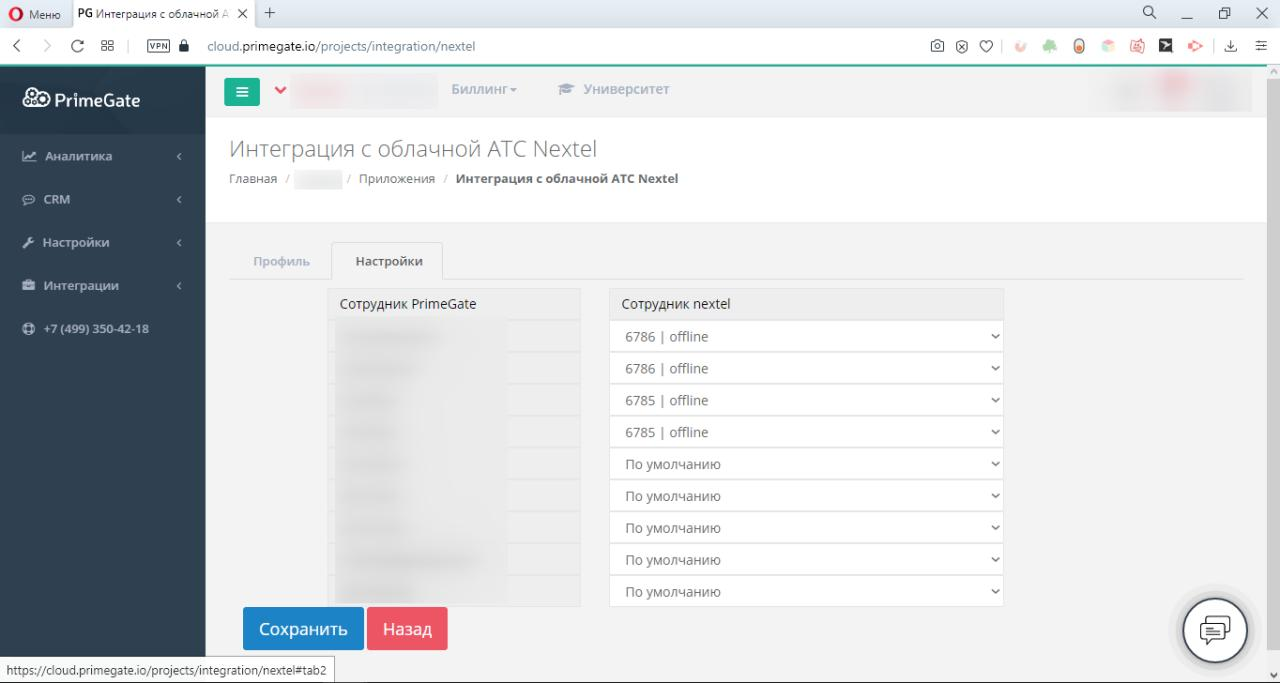Click the Назад button
This screenshot has width=1280, height=683.
[x=407, y=629]
